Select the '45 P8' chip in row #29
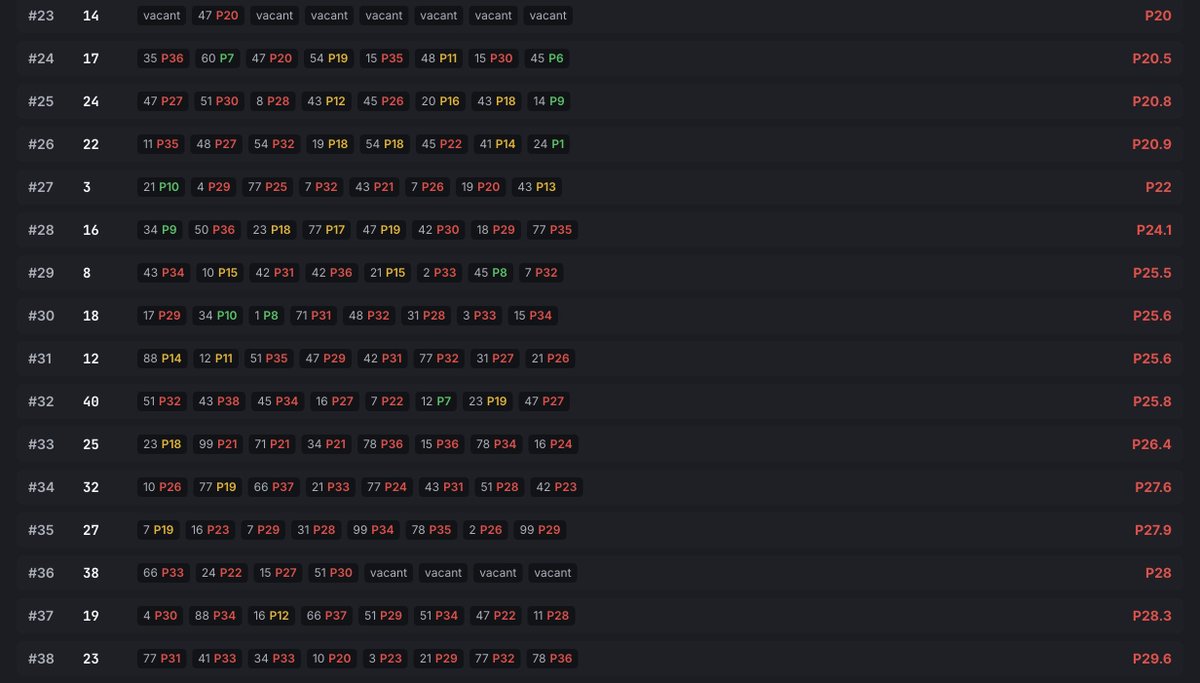1200x683 pixels. 491,272
